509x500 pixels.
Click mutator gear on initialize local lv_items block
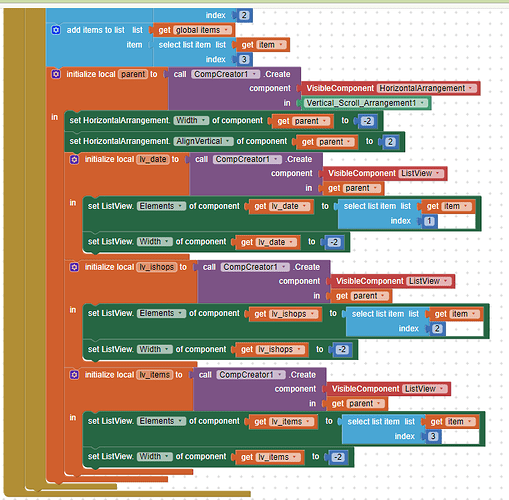[74, 375]
